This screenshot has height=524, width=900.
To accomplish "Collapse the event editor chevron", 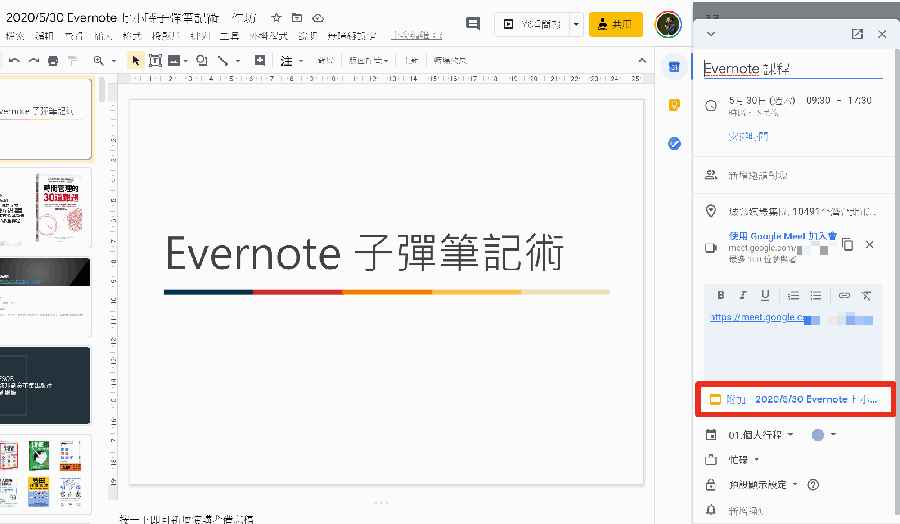I will (711, 34).
